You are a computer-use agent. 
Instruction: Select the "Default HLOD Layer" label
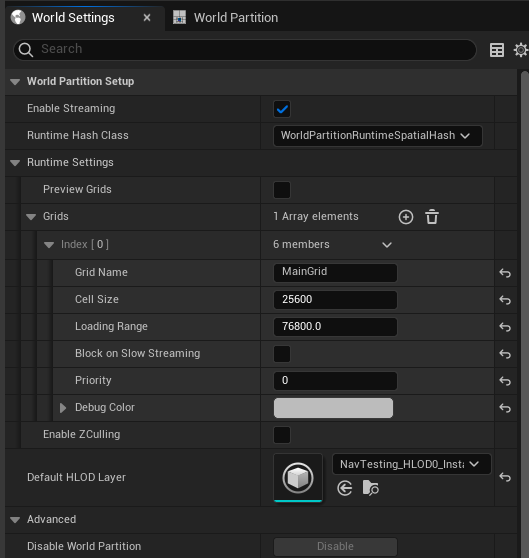click(76, 477)
